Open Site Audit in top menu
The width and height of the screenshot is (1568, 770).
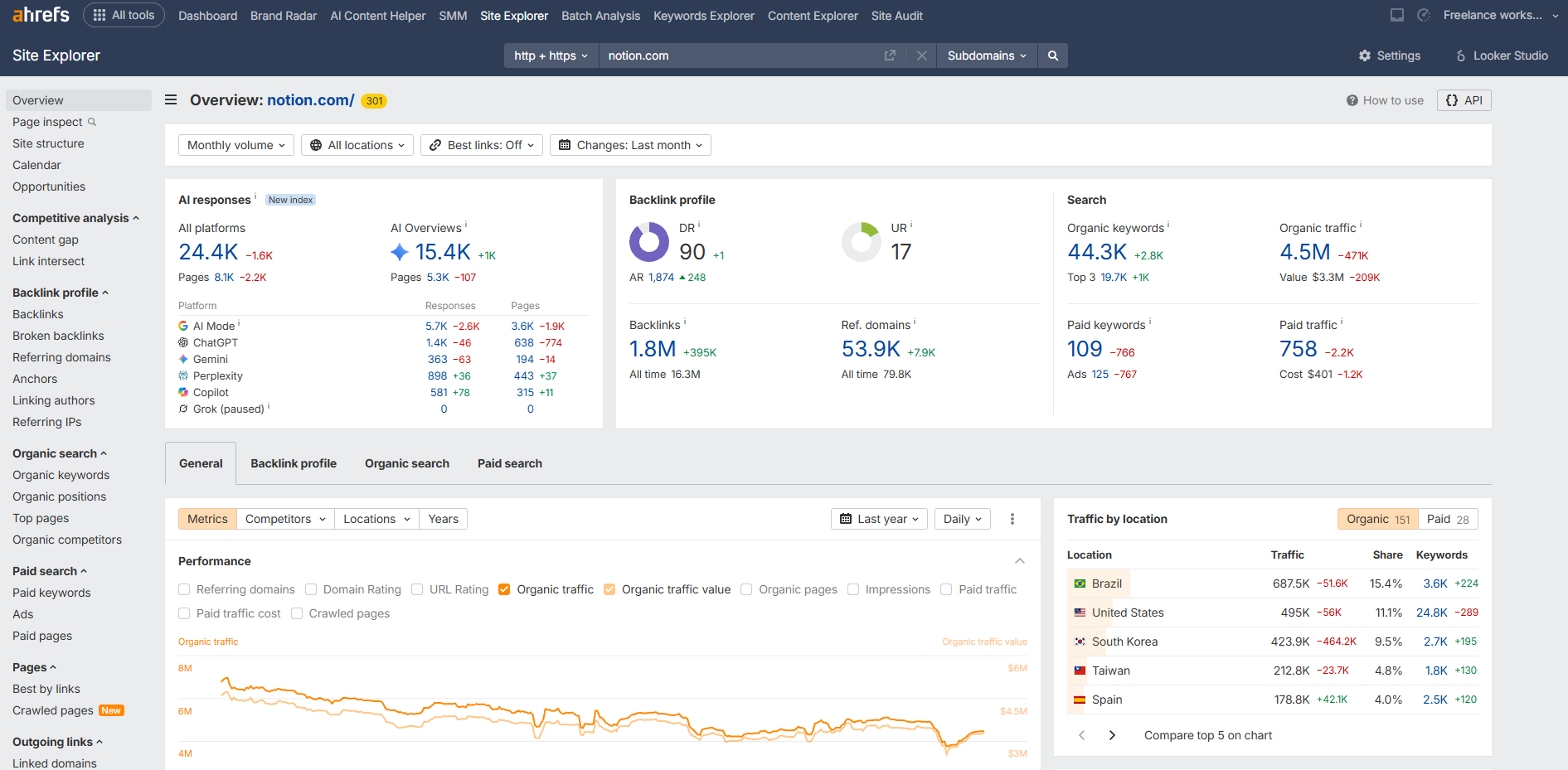tap(897, 16)
